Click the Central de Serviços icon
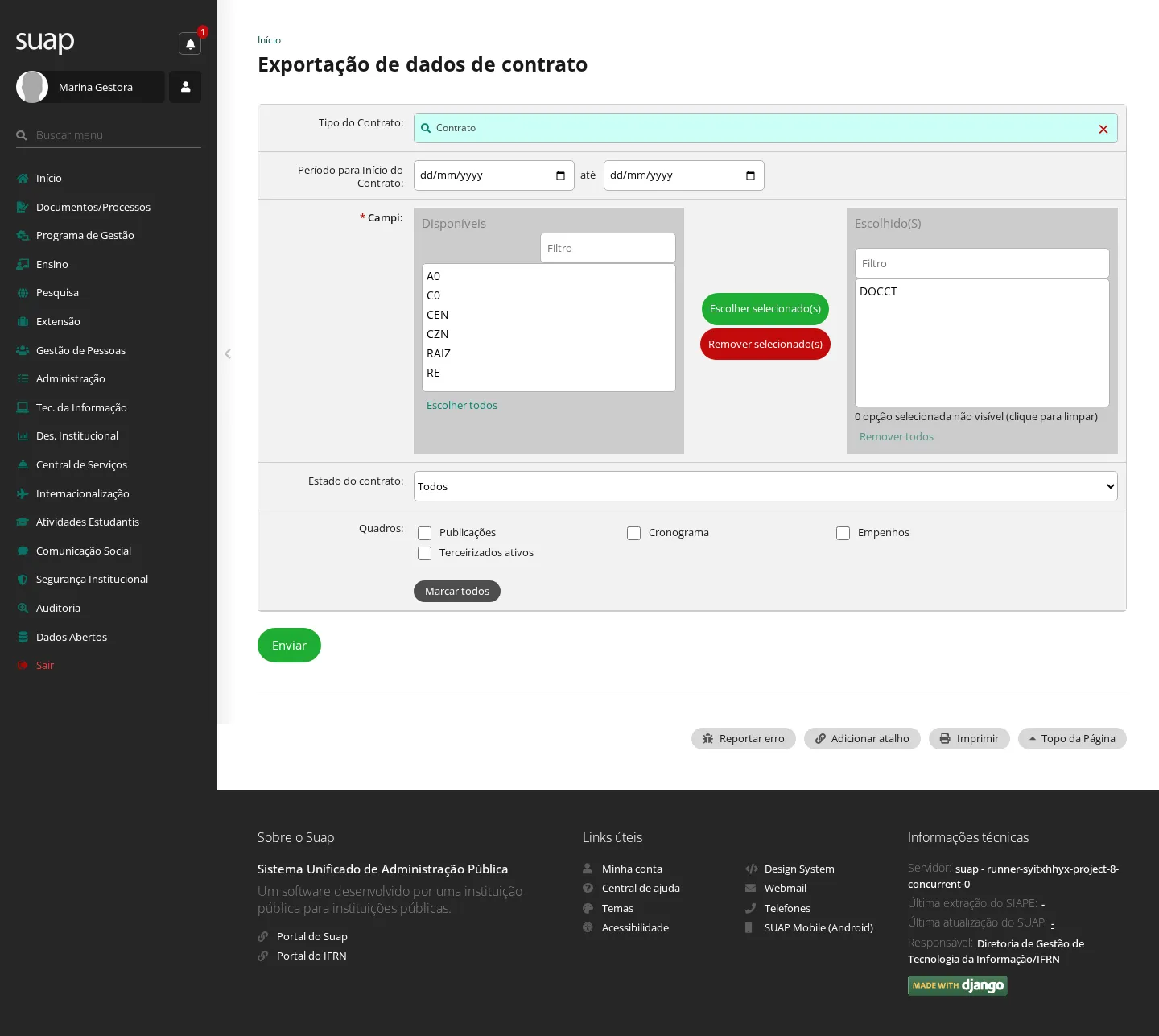This screenshot has width=1159, height=1036. coord(23,464)
